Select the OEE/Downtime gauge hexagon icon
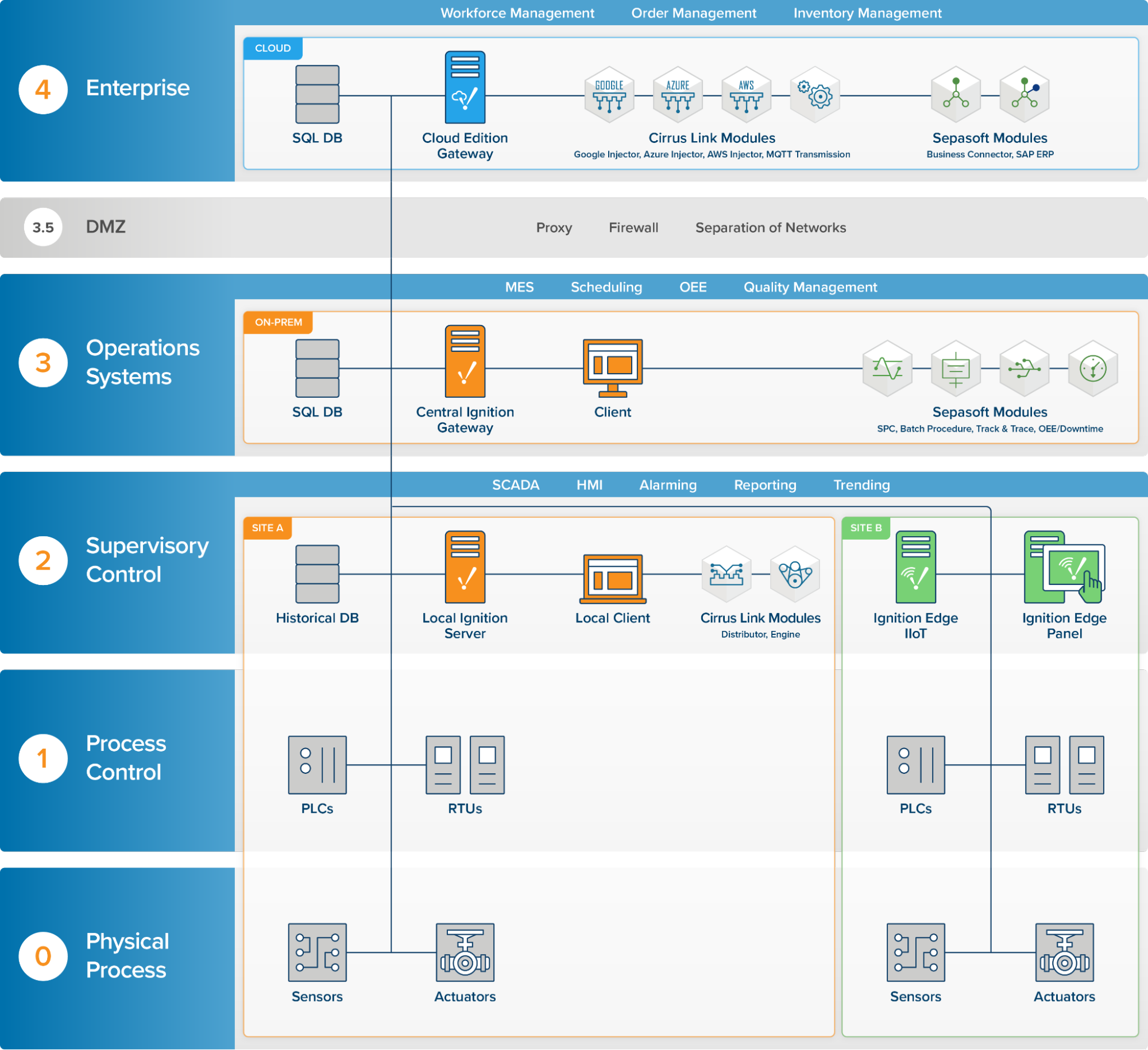1148x1050 pixels. pyautogui.click(x=1092, y=369)
